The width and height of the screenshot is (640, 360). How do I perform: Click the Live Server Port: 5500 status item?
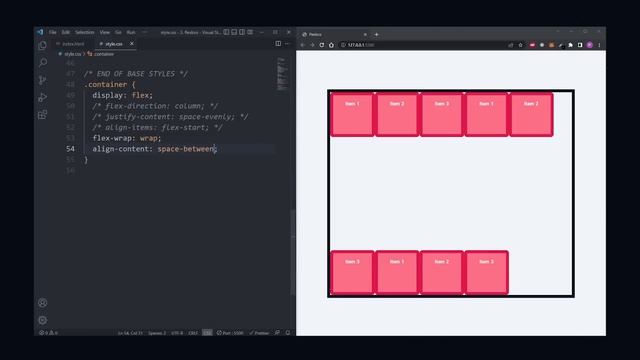click(x=230, y=333)
